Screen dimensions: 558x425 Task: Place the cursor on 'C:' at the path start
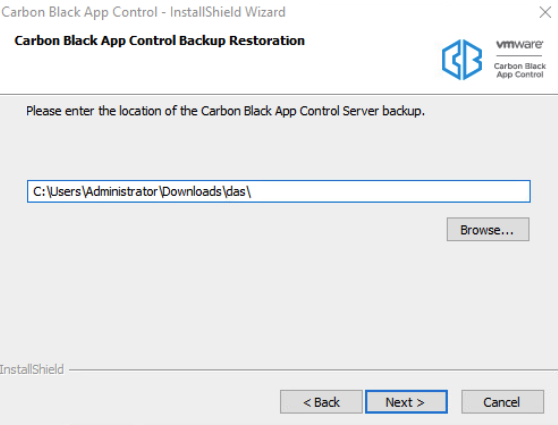(39, 191)
